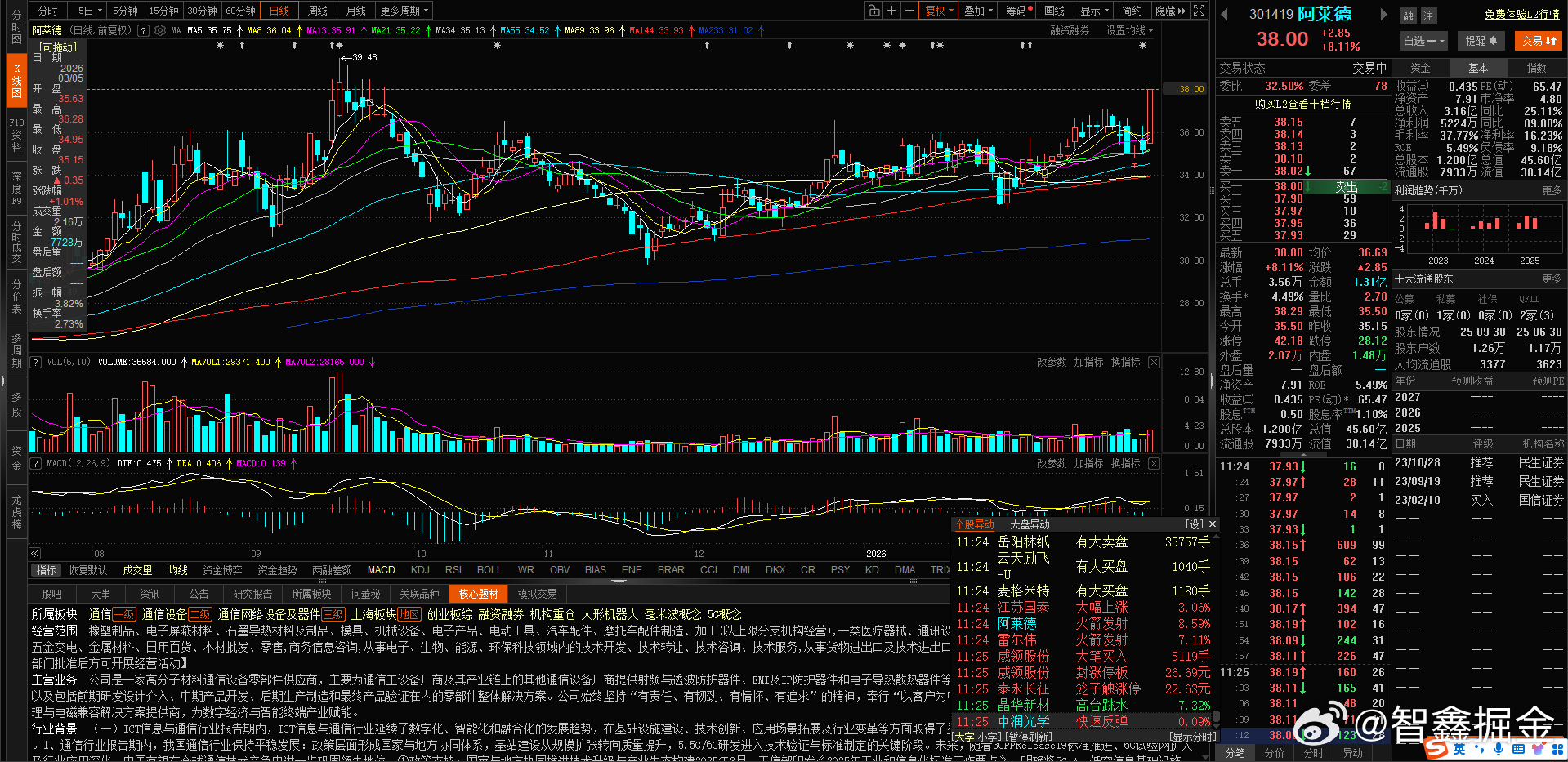Open the 复权 adjustment dropdown
The height and width of the screenshot is (762, 1568).
939,11
